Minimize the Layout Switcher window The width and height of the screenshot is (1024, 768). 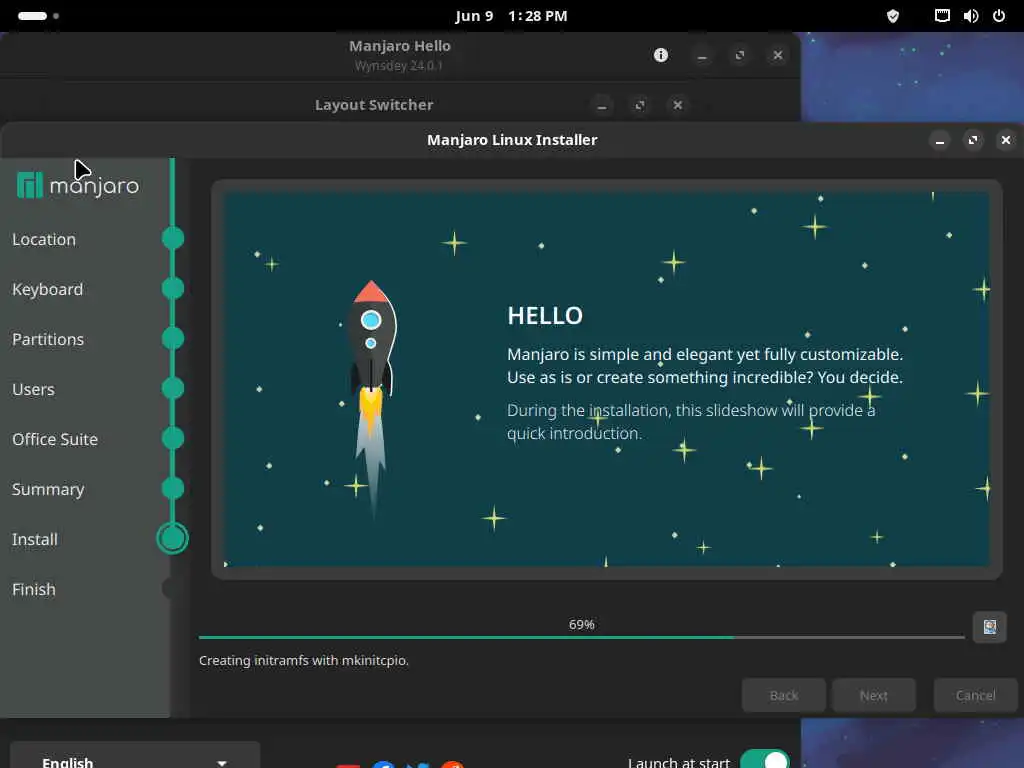[x=601, y=105]
